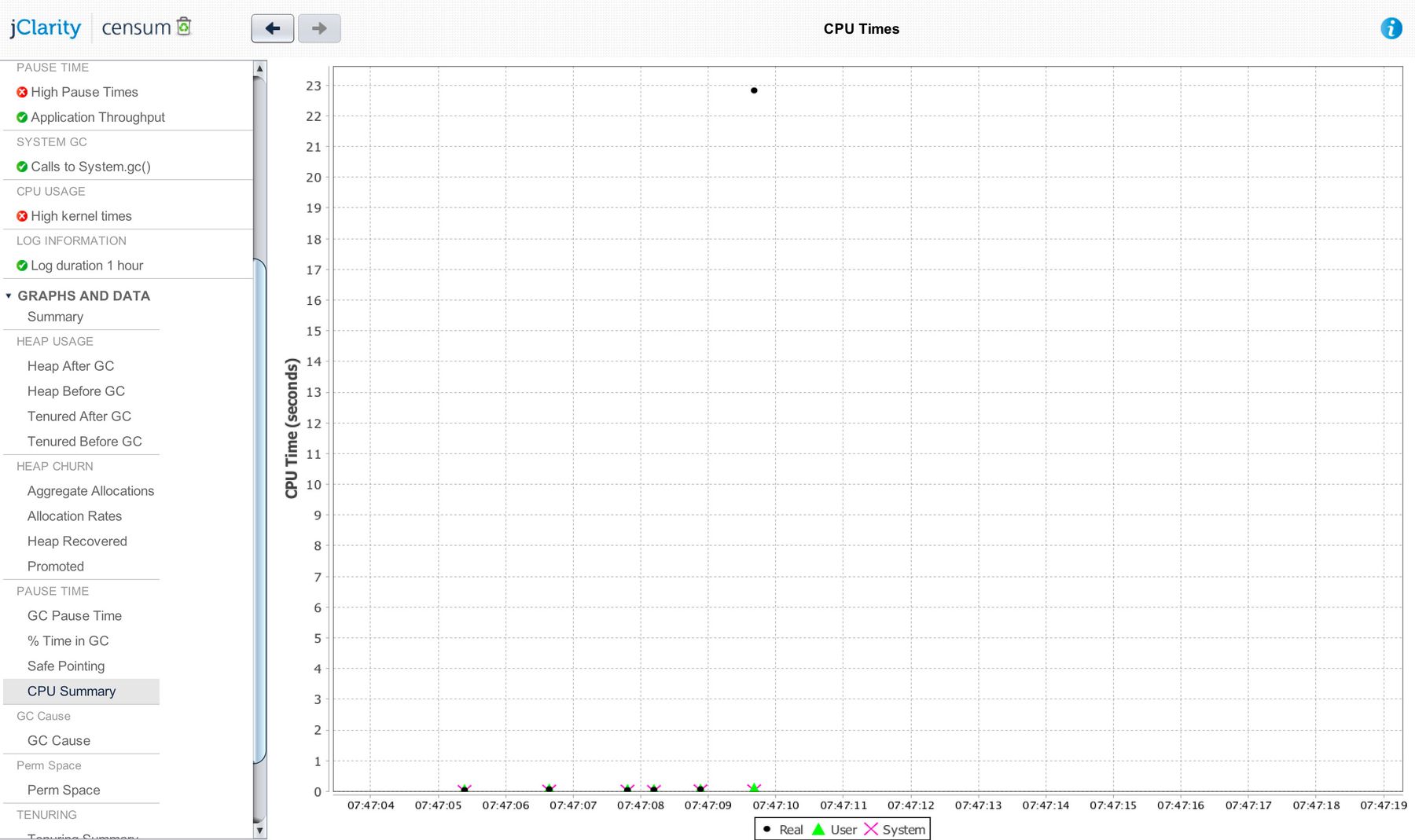Click the scrollbar down arrow

pos(259,830)
